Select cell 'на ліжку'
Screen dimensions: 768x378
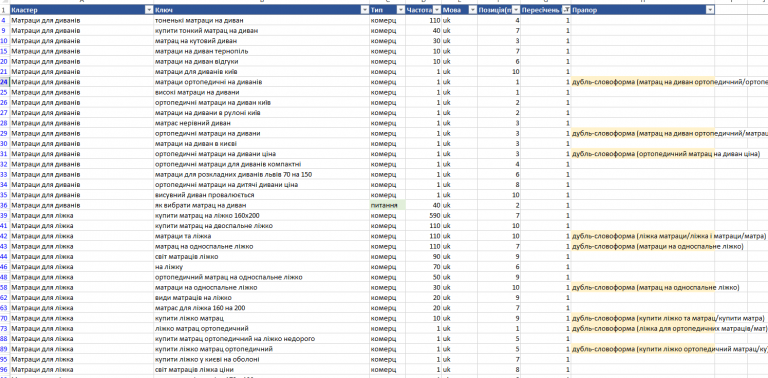pos(261,267)
